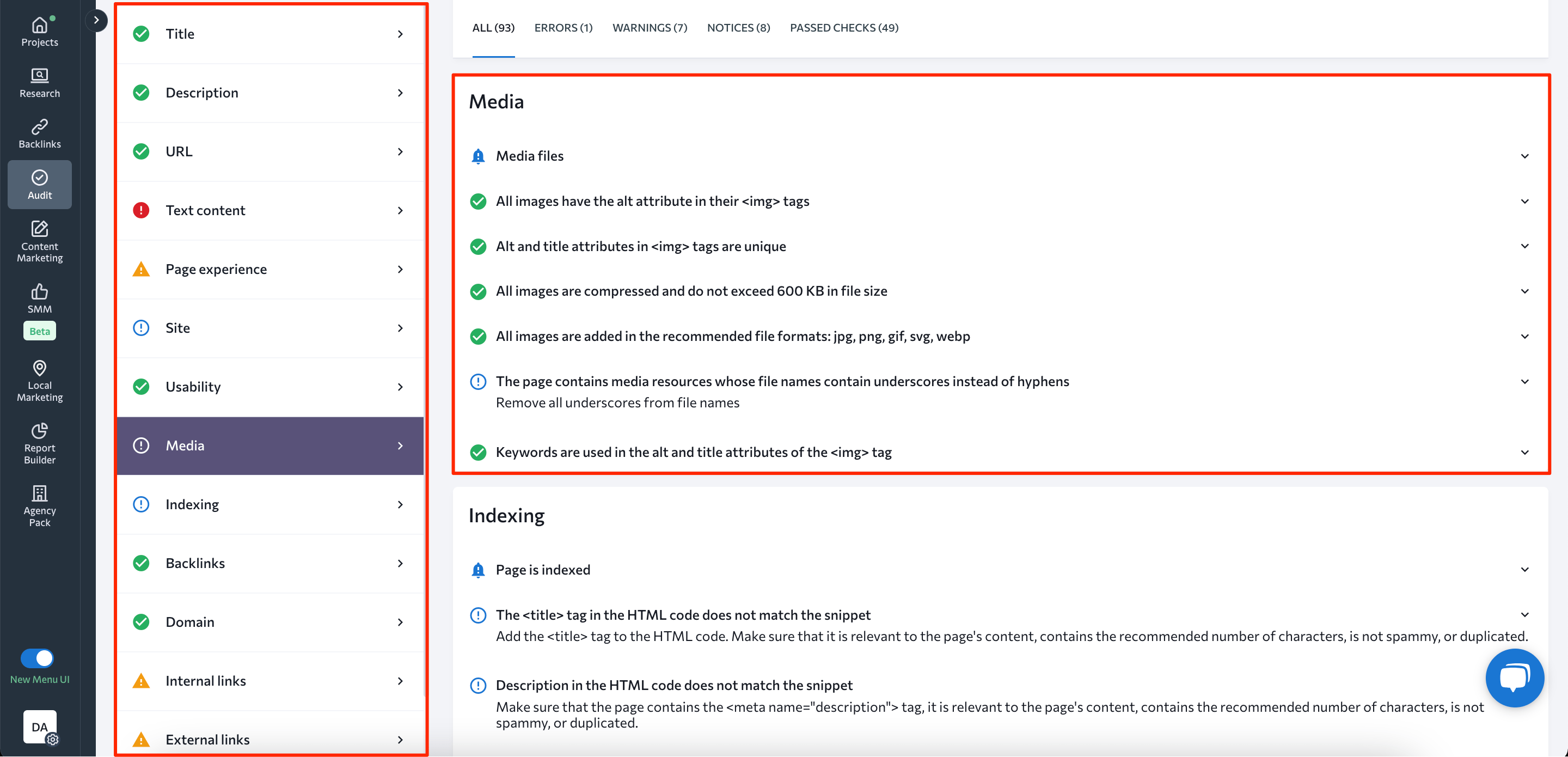This screenshot has height=757, width=1568.
Task: Open the Report Builder chart icon
Action: pos(40,431)
